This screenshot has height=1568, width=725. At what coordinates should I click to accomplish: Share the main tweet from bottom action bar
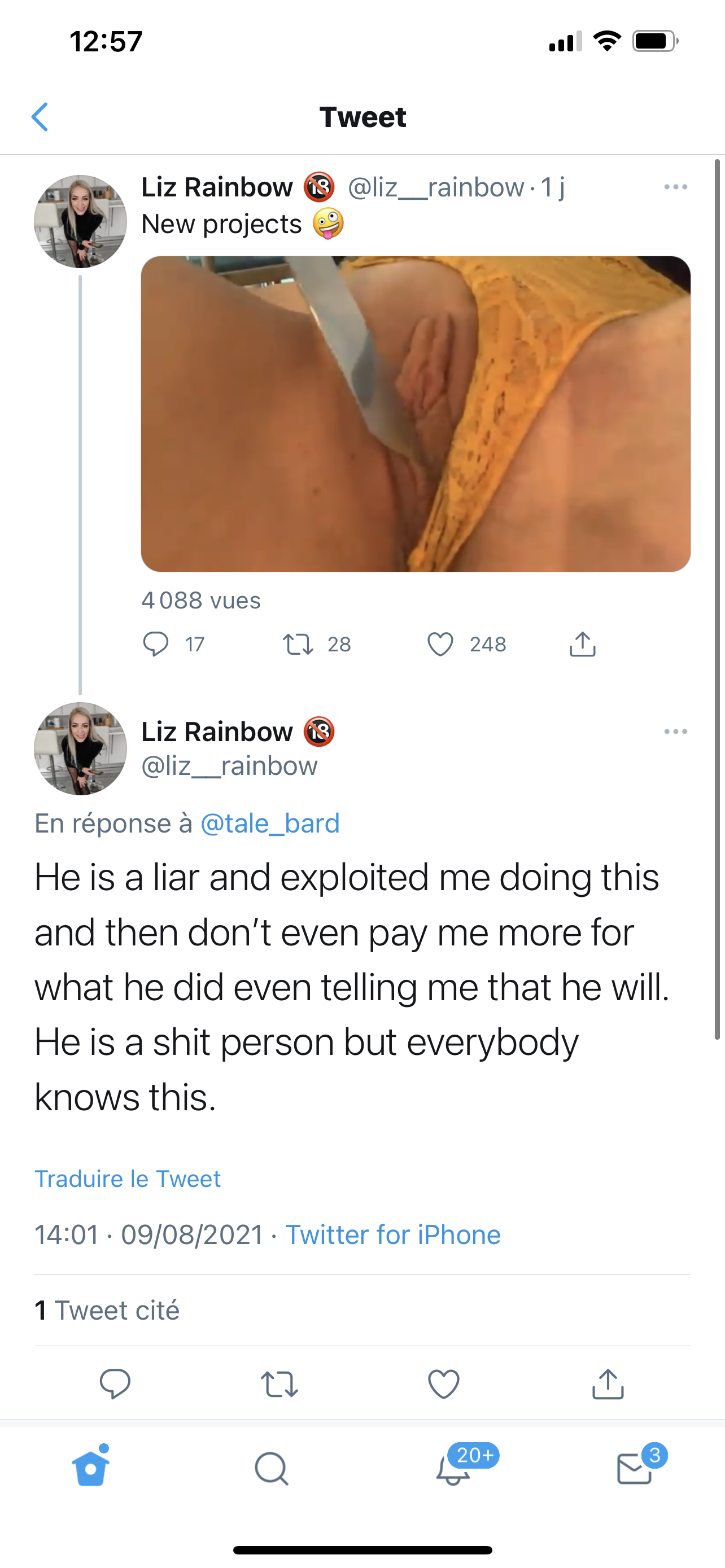(x=608, y=1383)
